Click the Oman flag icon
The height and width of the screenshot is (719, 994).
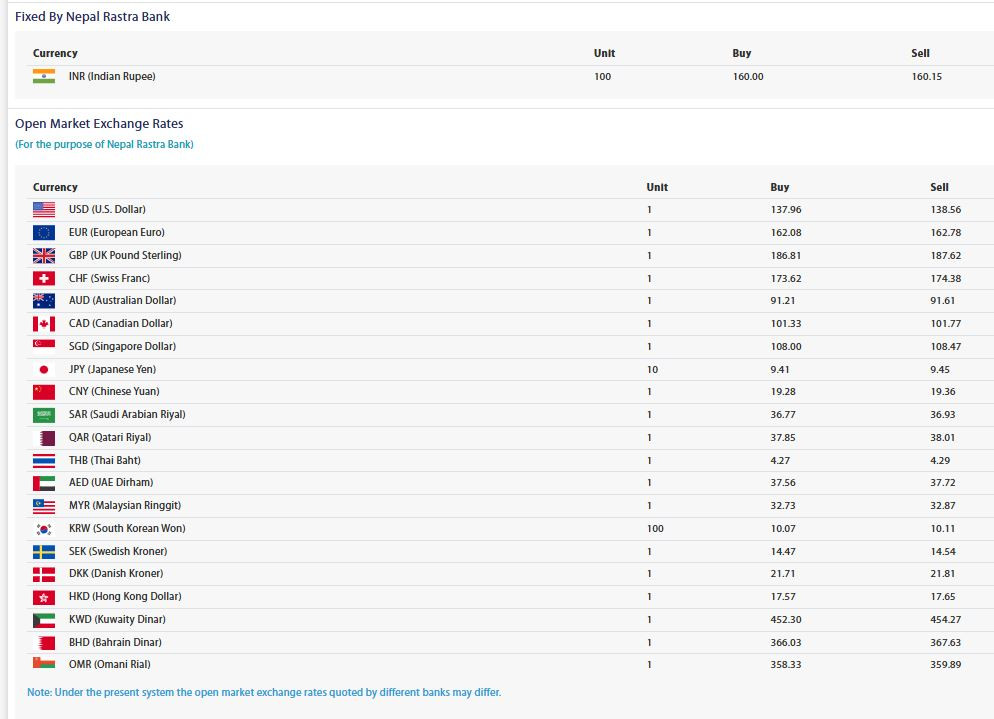pyautogui.click(x=44, y=663)
